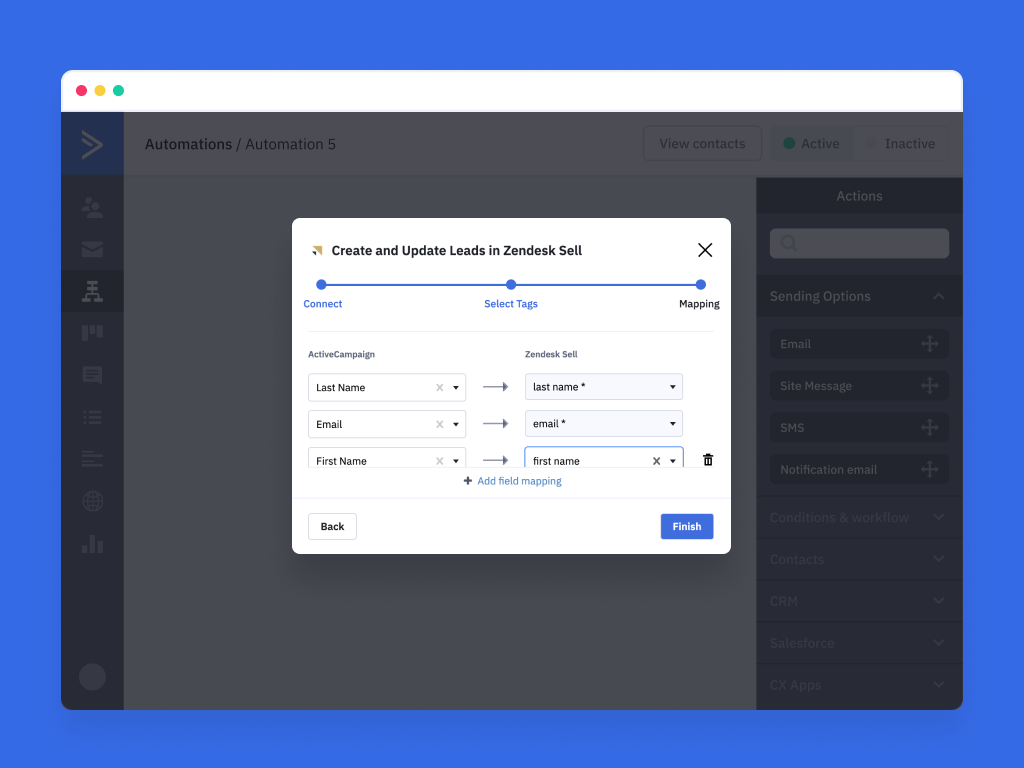Open the last name * Zendesk dropdown

[x=604, y=387]
